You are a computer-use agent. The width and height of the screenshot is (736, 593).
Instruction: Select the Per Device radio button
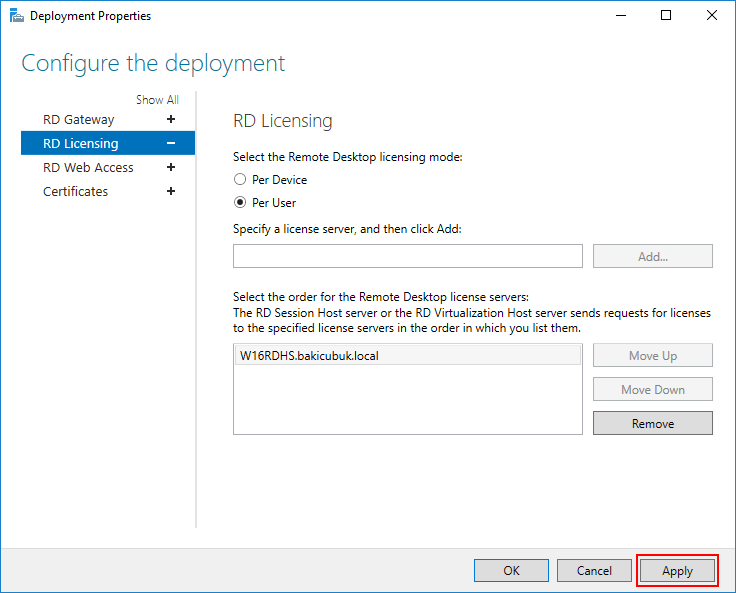[x=240, y=179]
